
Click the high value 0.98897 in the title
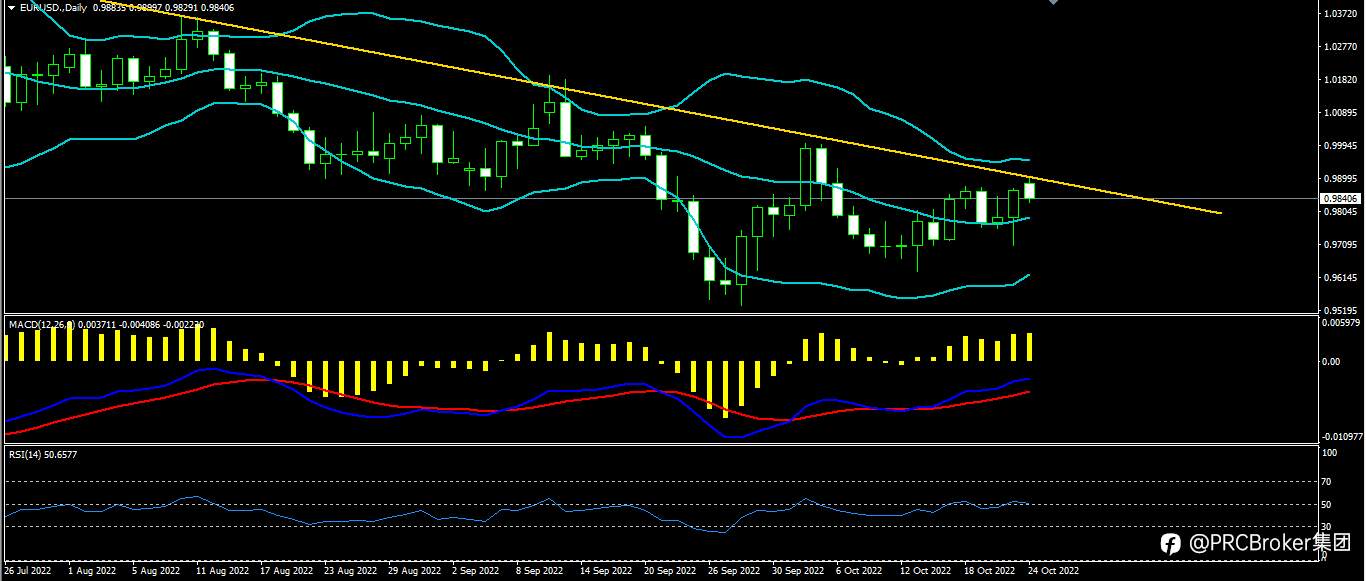tap(145, 7)
